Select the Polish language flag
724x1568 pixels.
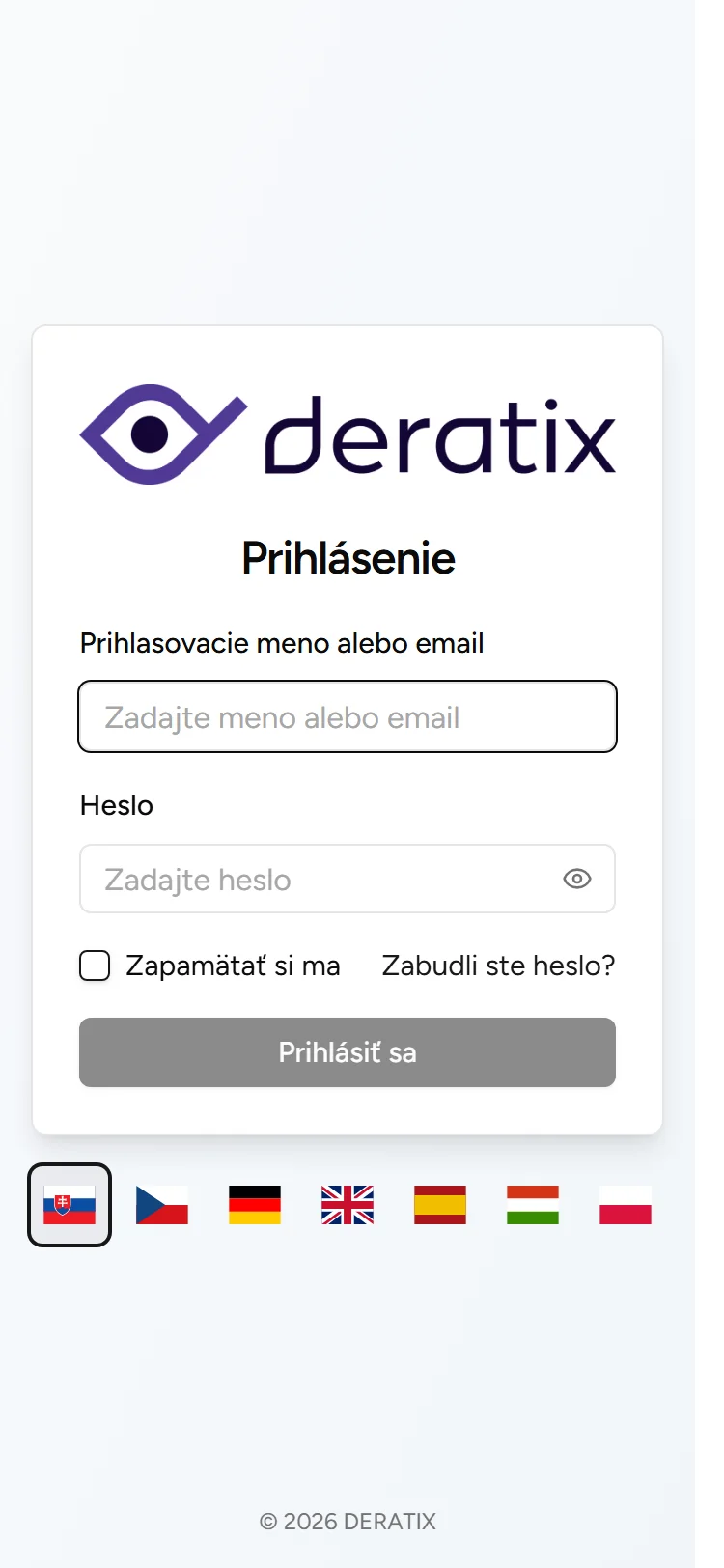pyautogui.click(x=625, y=1205)
